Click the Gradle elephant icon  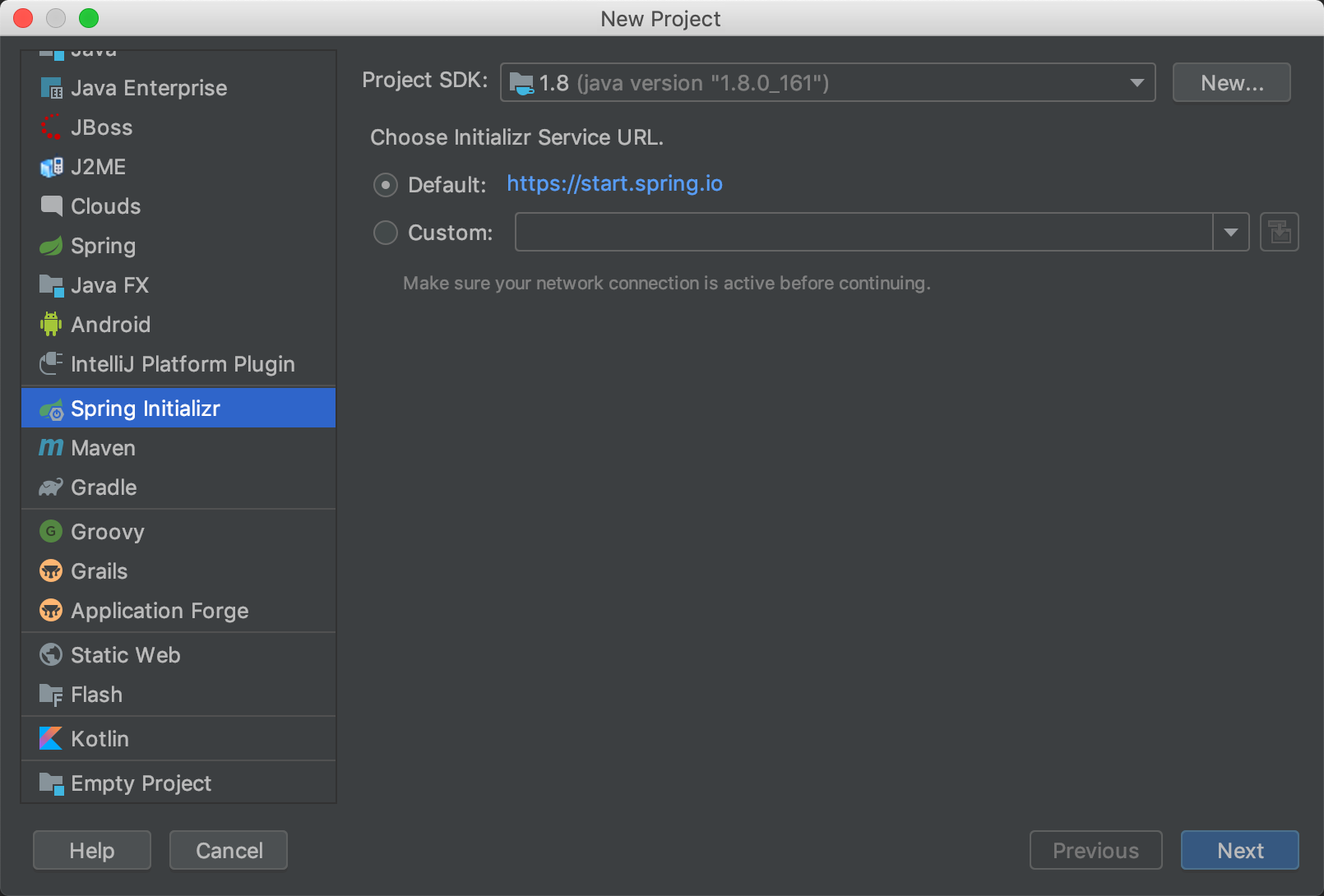[51, 487]
